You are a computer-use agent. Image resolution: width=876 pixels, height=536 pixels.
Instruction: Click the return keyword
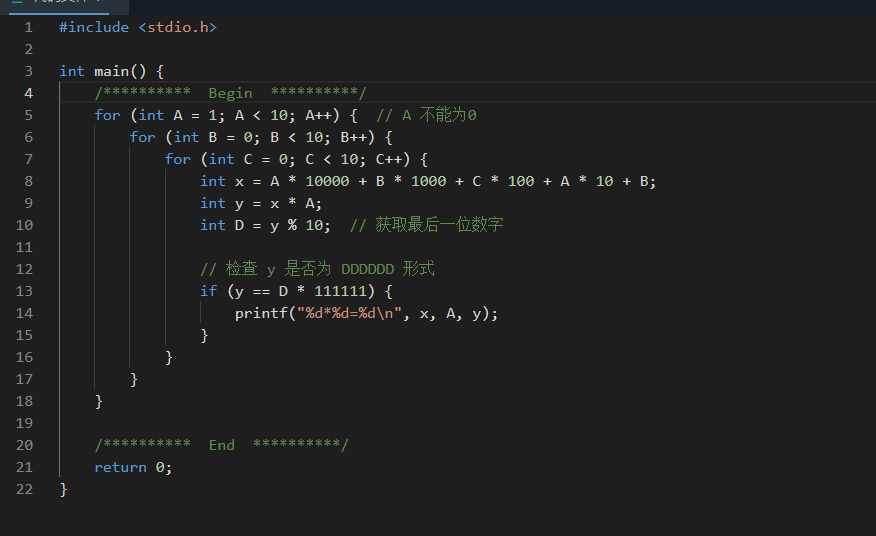pyautogui.click(x=120, y=467)
